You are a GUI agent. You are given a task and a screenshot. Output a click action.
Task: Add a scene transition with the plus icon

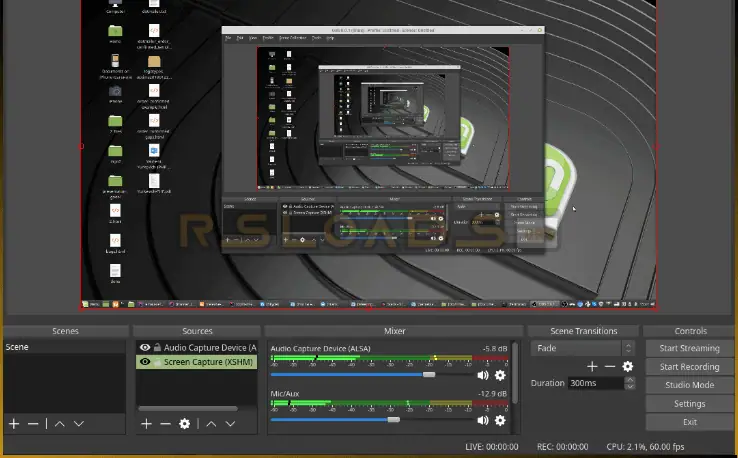(592, 366)
